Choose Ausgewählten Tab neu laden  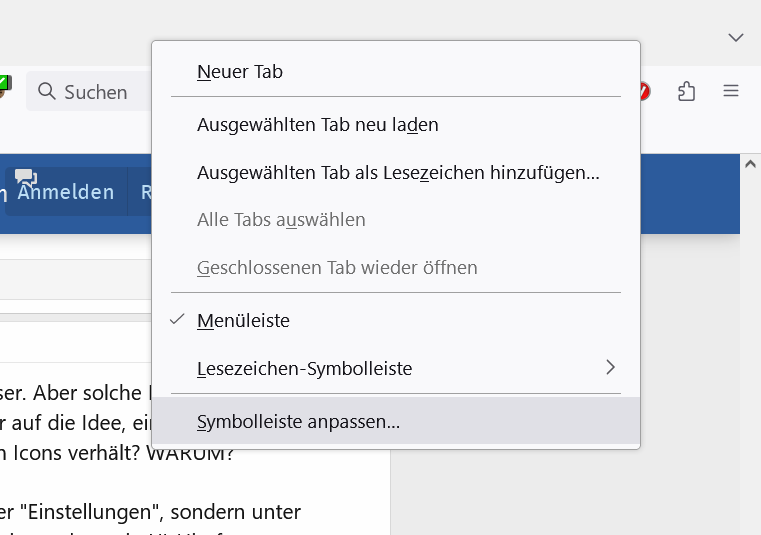[x=318, y=125]
